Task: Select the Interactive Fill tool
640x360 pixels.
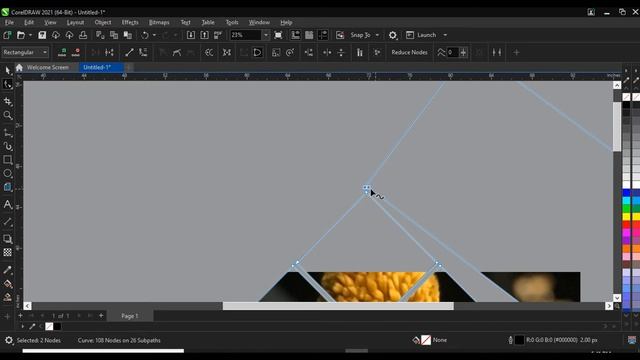Action: tap(7, 284)
